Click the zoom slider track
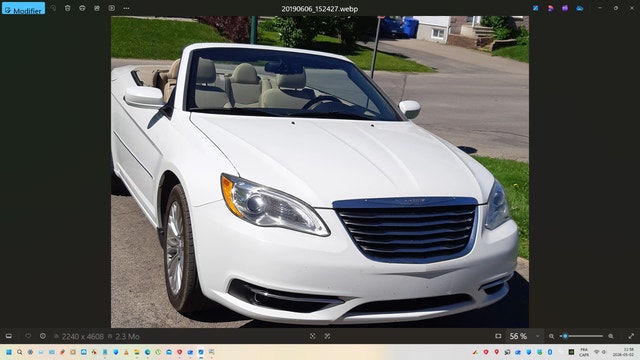The width and height of the screenshot is (640, 360). 582,336
